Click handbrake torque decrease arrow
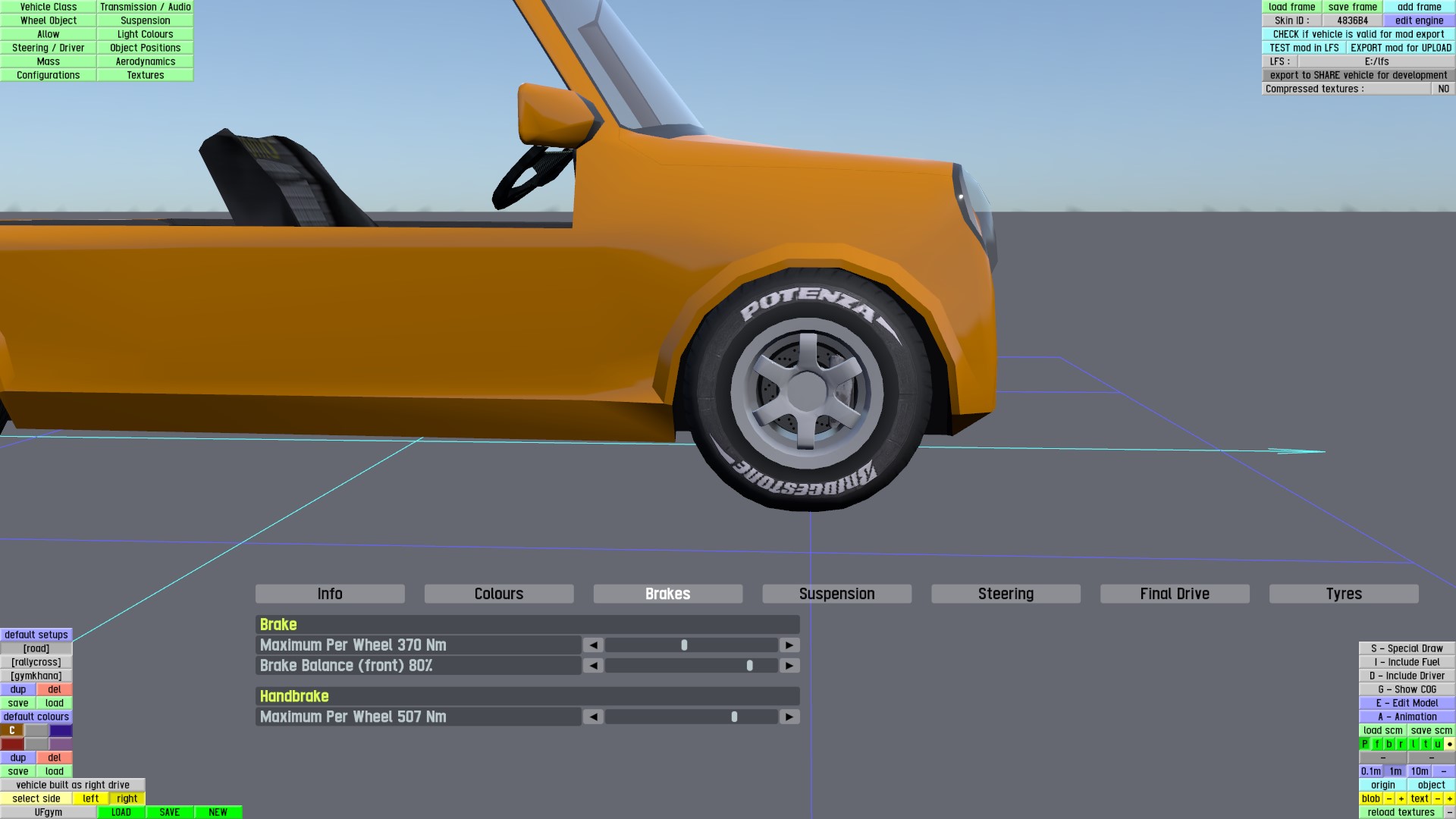The height and width of the screenshot is (819, 1456). [x=593, y=717]
